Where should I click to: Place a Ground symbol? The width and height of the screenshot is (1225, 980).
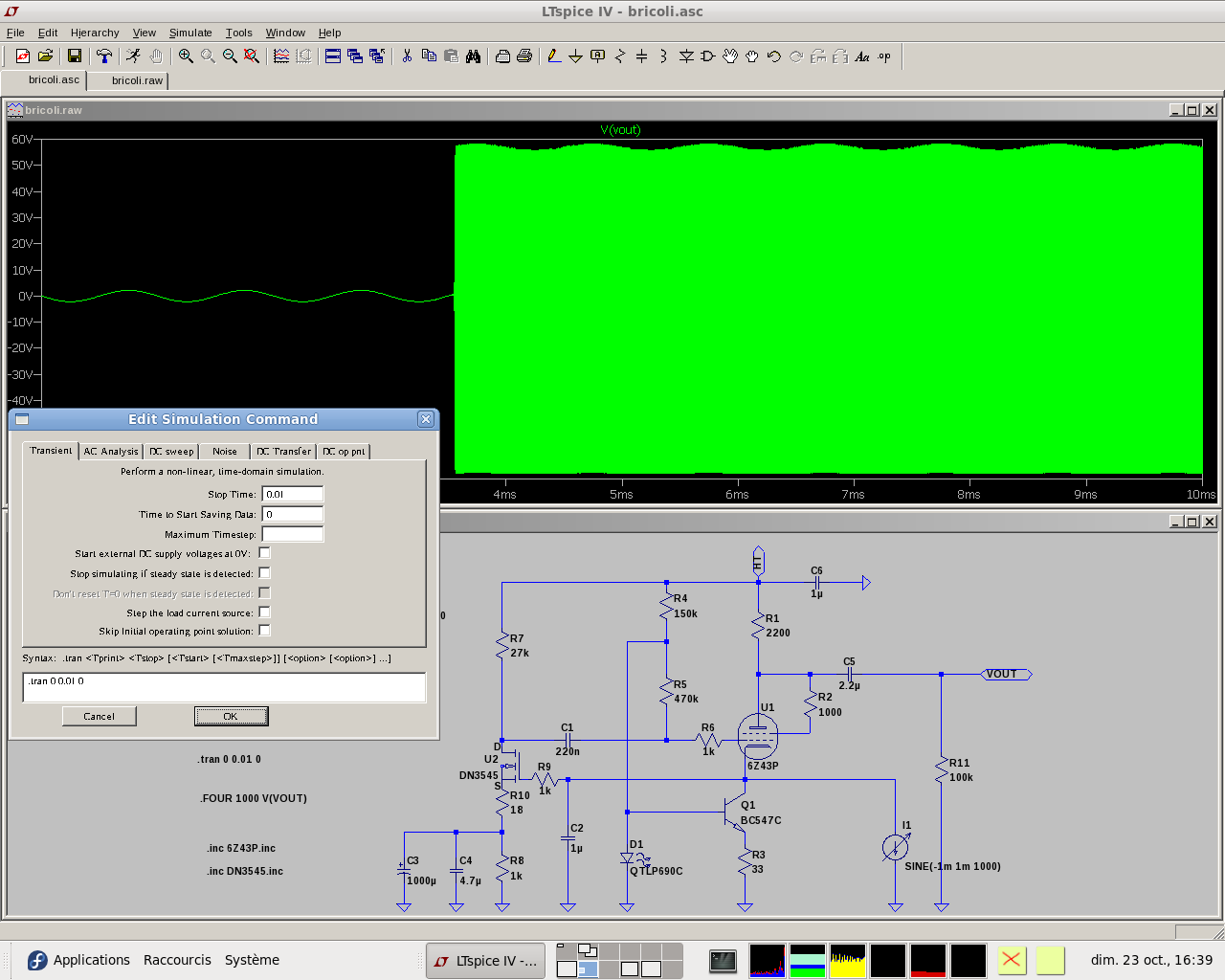click(576, 56)
